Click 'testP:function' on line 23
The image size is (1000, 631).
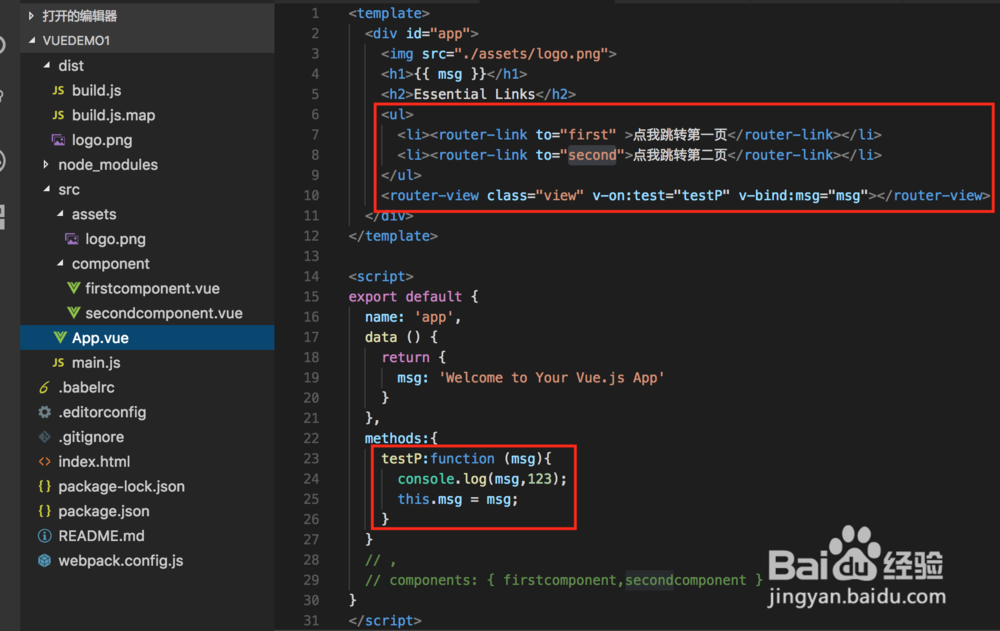click(x=438, y=459)
